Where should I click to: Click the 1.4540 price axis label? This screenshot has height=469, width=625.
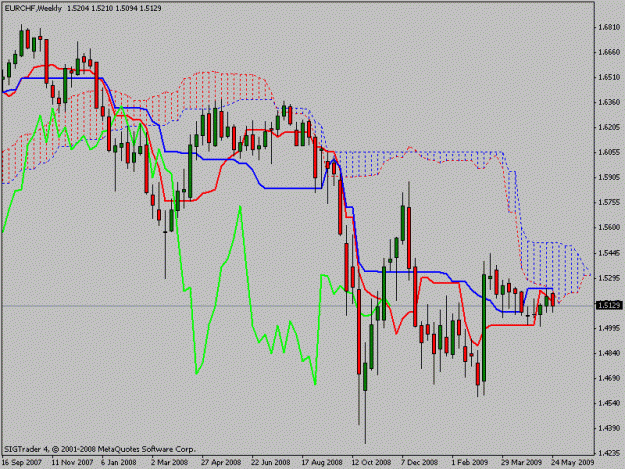pyautogui.click(x=609, y=403)
